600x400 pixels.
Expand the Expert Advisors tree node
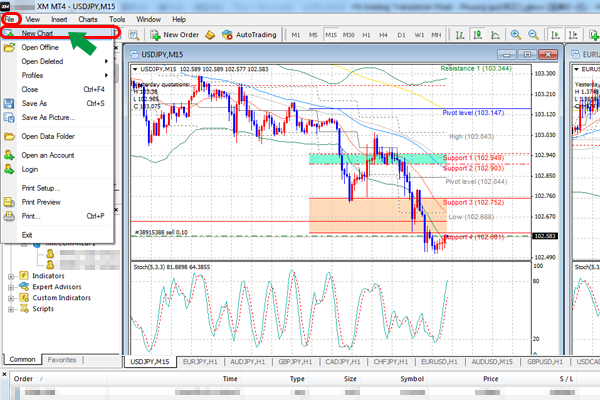(x=11, y=287)
